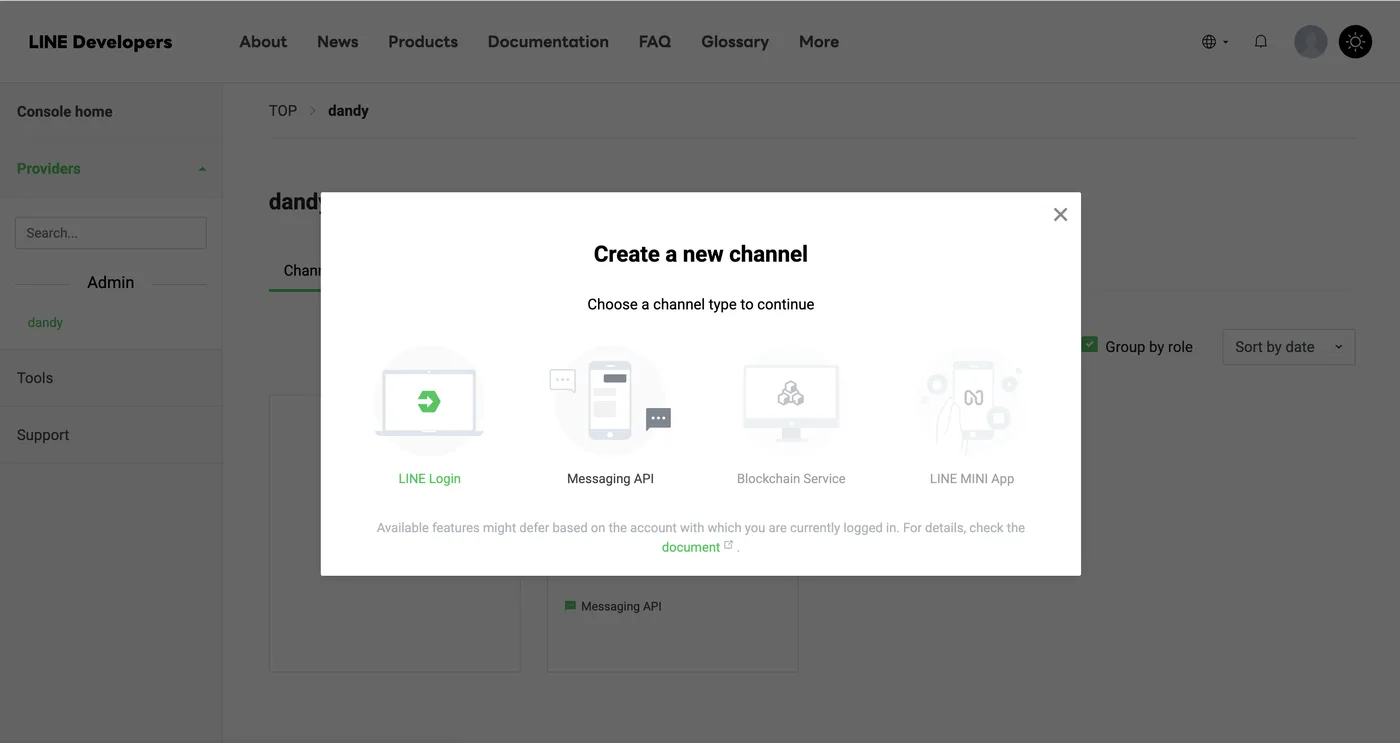Open the Products menu
Image resolution: width=1400 pixels, height=743 pixels.
coord(423,42)
